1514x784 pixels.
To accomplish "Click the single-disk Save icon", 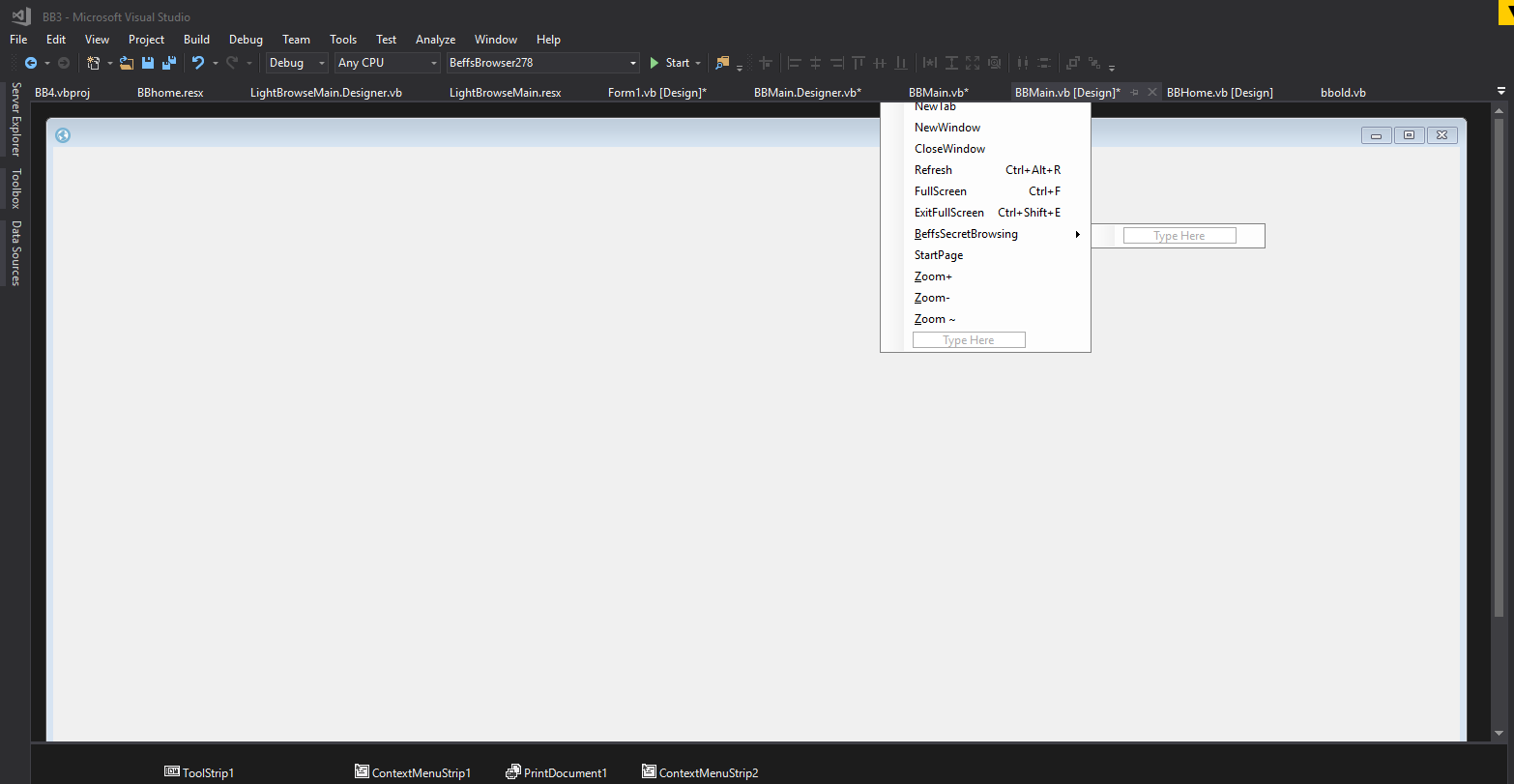I will pyautogui.click(x=148, y=63).
